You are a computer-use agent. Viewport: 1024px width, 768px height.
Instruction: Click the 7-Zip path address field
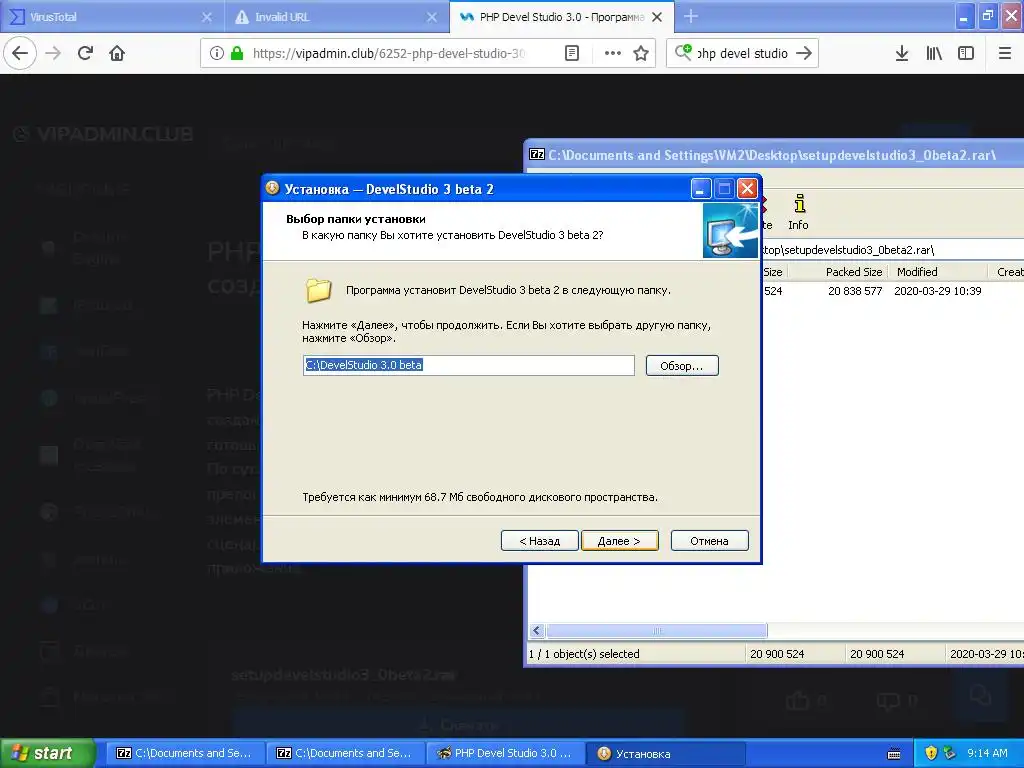(x=892, y=249)
